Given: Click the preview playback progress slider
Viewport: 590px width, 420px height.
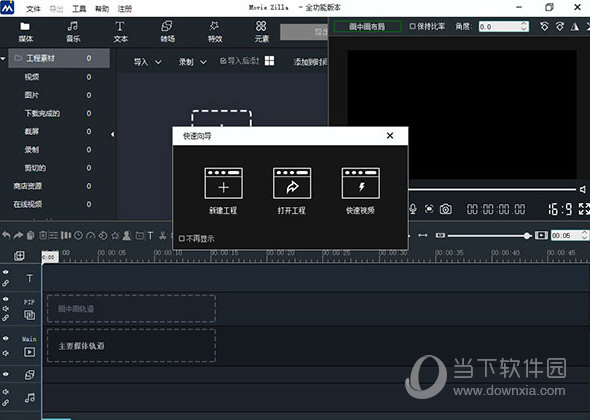Looking at the screenshot, I should coord(492,189).
